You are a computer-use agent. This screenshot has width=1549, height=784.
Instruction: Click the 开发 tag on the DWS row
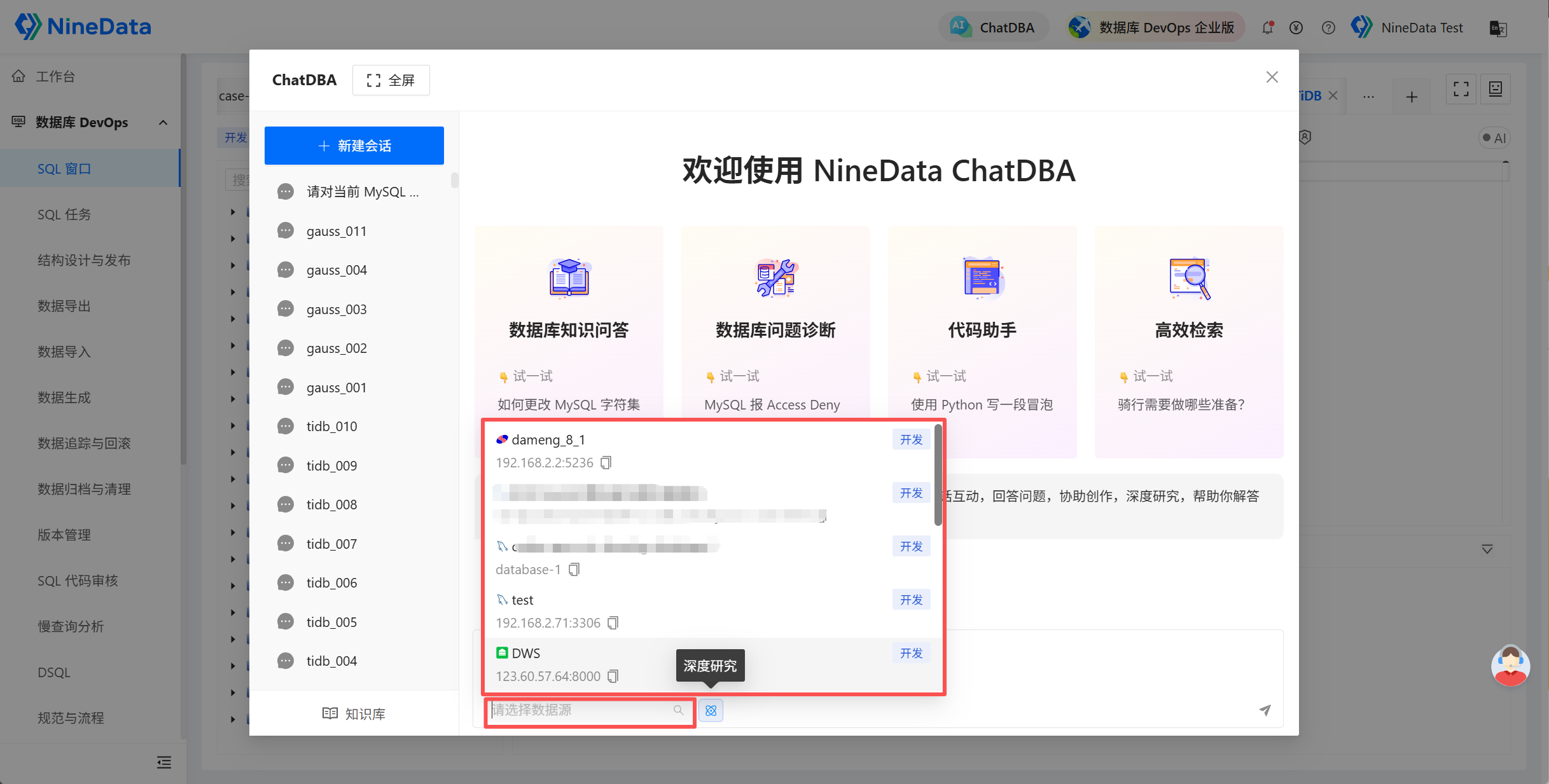[x=912, y=653]
